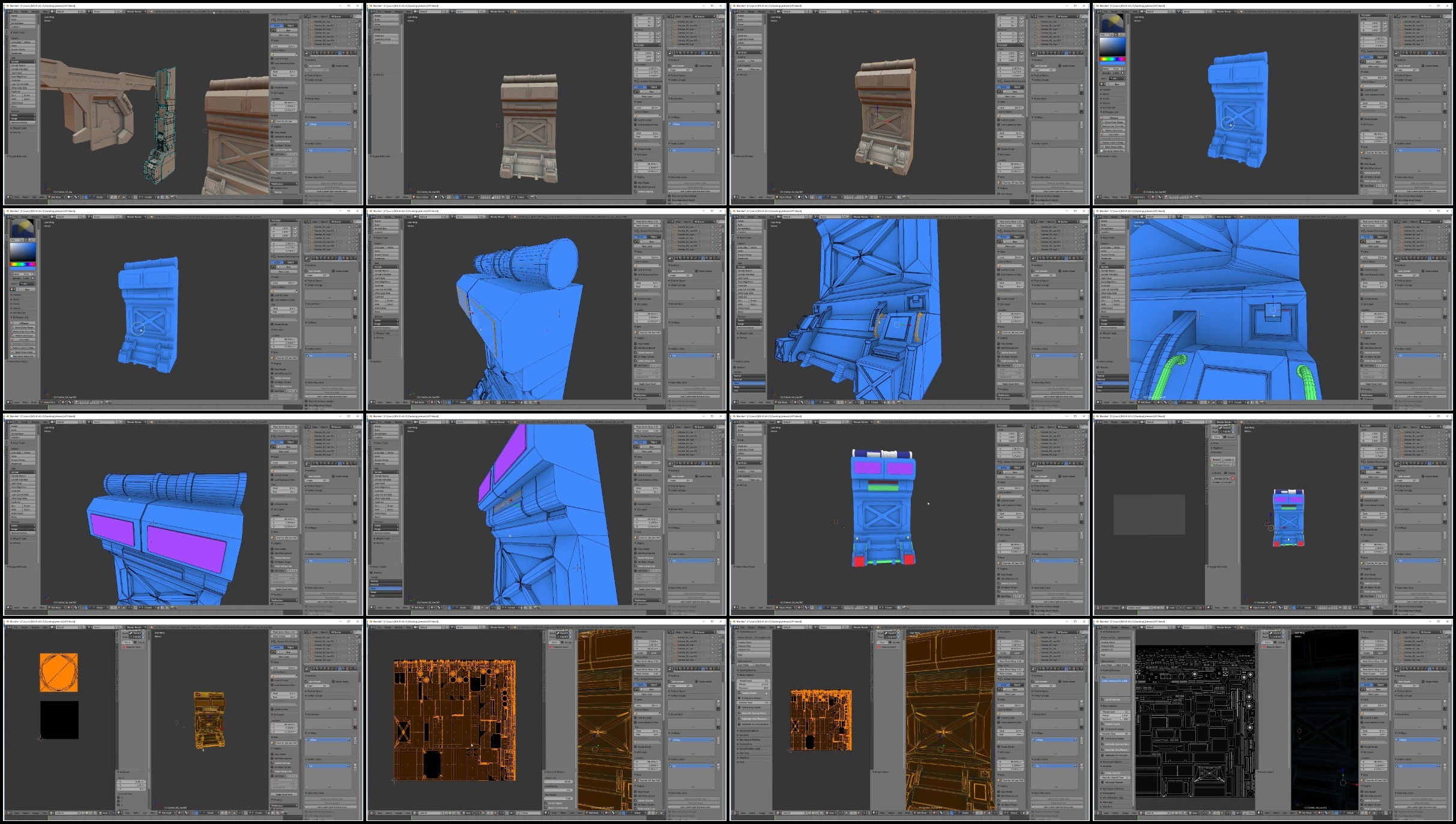The width and height of the screenshot is (1456, 824).
Task: Open All Scenes dropdown in row 1 column 1 outliner
Action: 342,16
